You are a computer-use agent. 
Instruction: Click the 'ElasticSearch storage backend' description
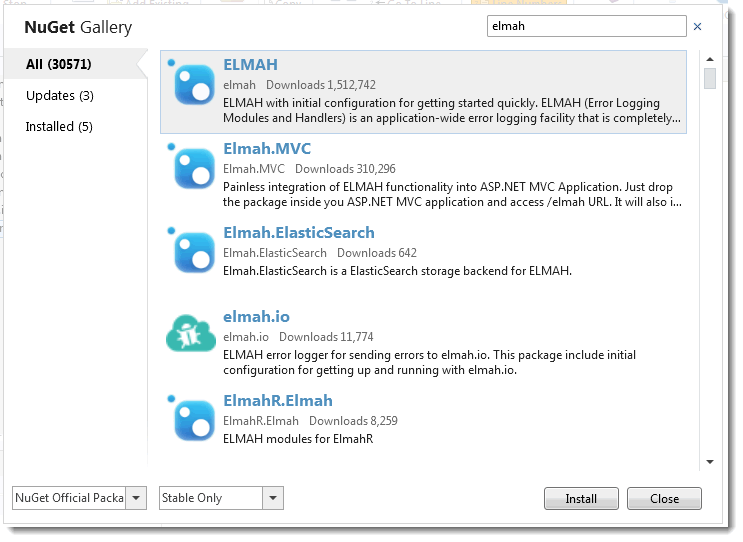[398, 271]
